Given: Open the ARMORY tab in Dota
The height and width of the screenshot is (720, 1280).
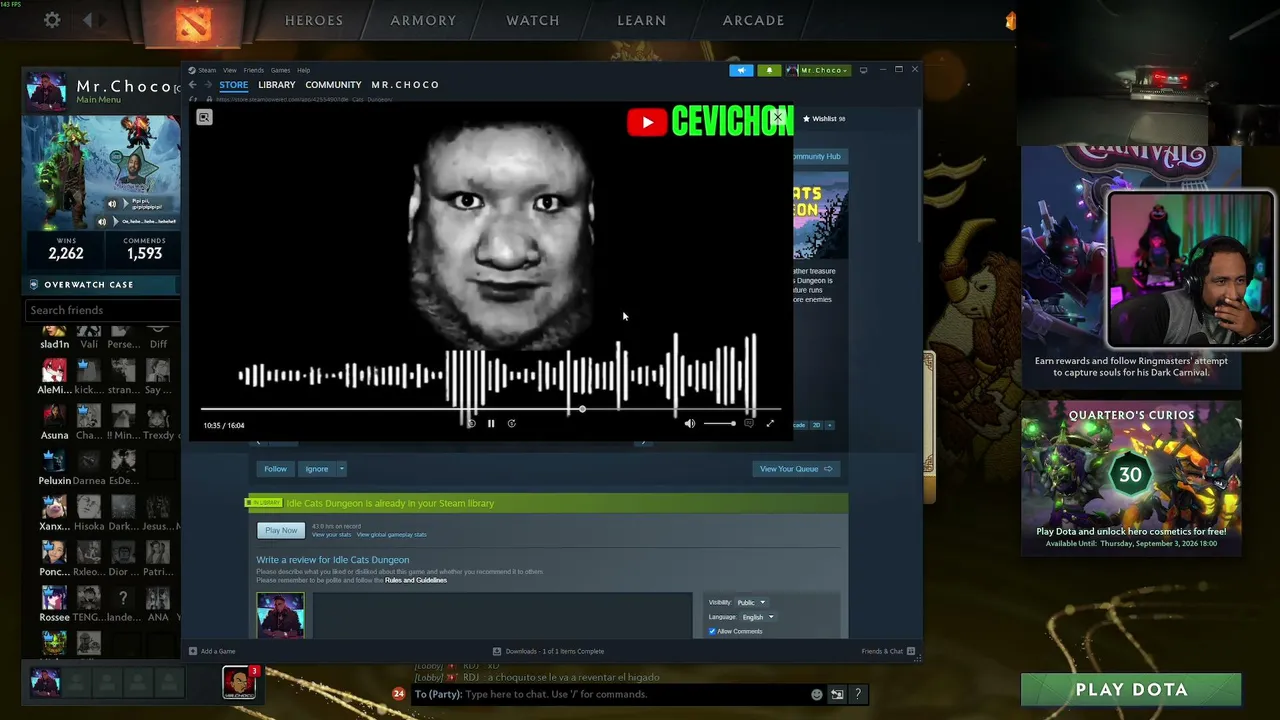Looking at the screenshot, I should click(423, 20).
